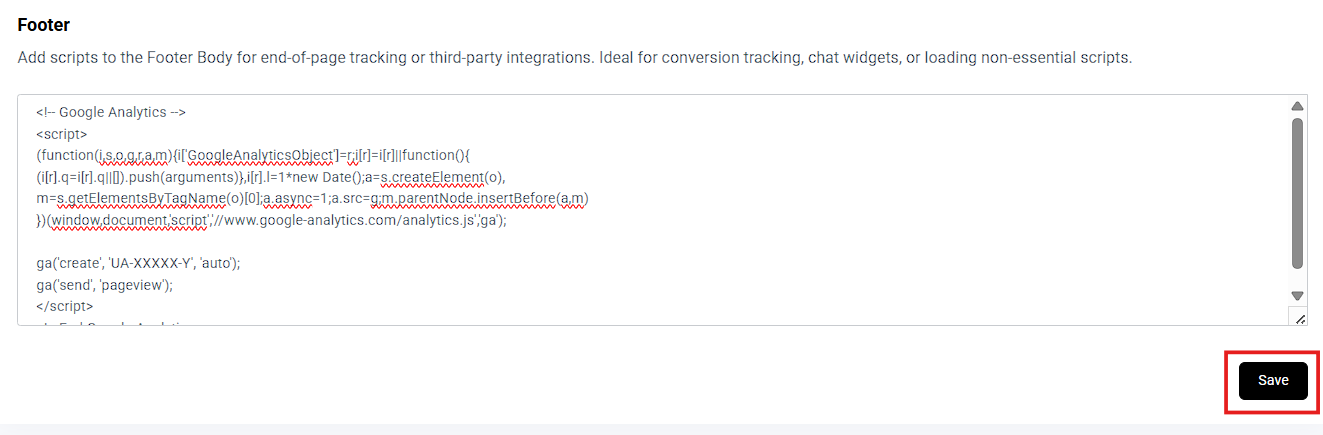Click the black Save button

click(x=1272, y=381)
